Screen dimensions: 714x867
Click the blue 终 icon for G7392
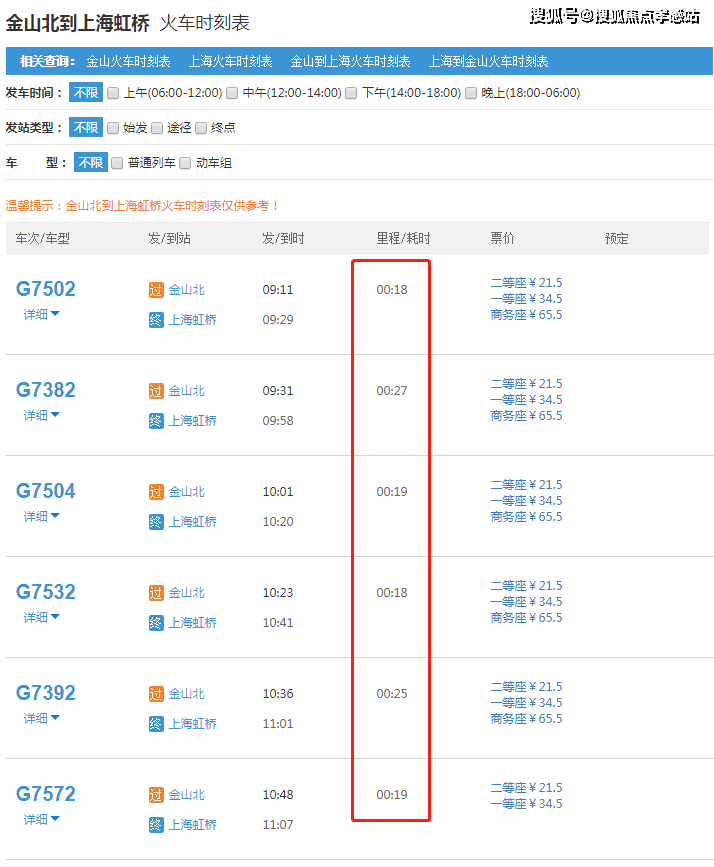tap(155, 724)
